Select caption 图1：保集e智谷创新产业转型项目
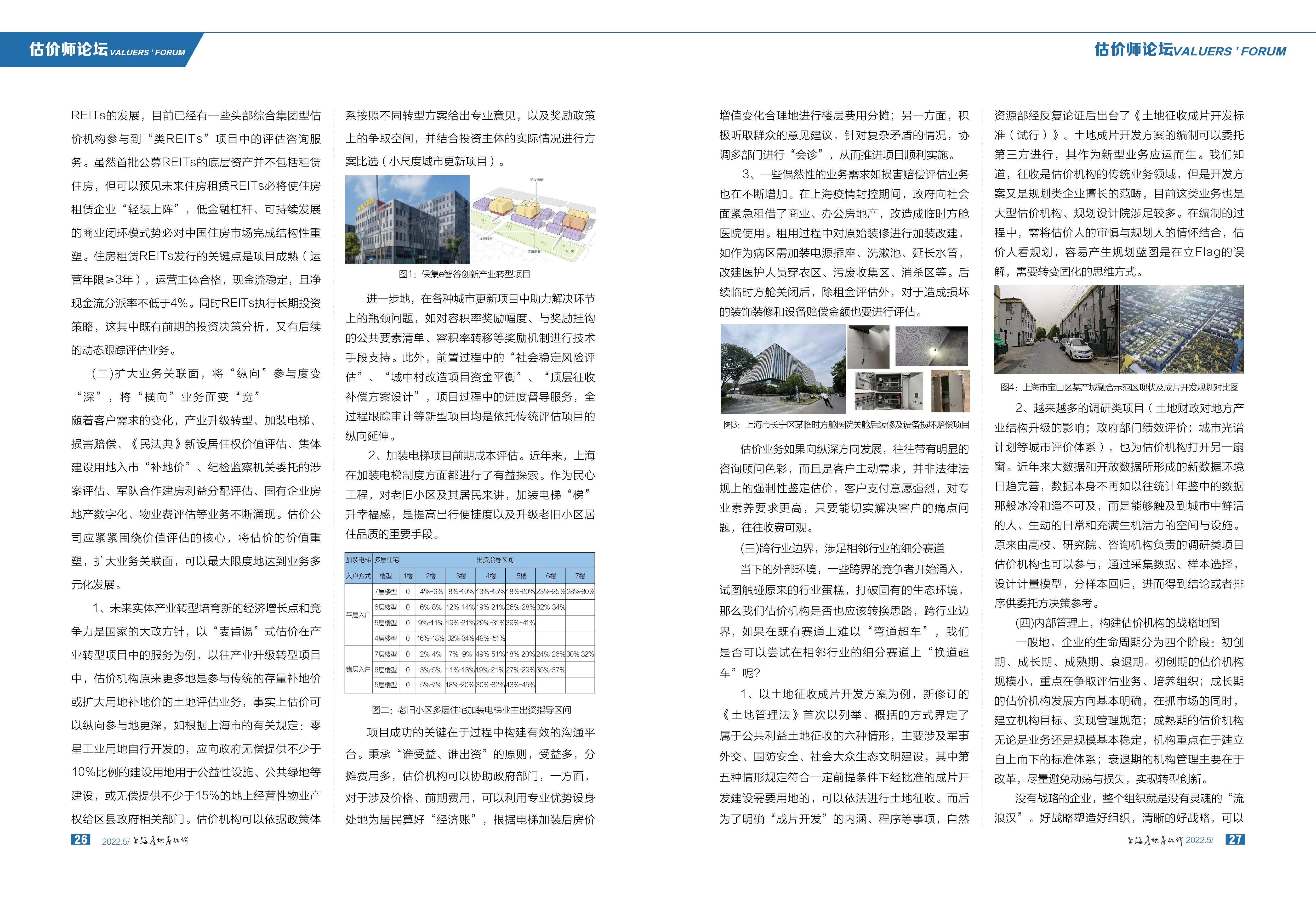The width and height of the screenshot is (1316, 899). pos(464,274)
